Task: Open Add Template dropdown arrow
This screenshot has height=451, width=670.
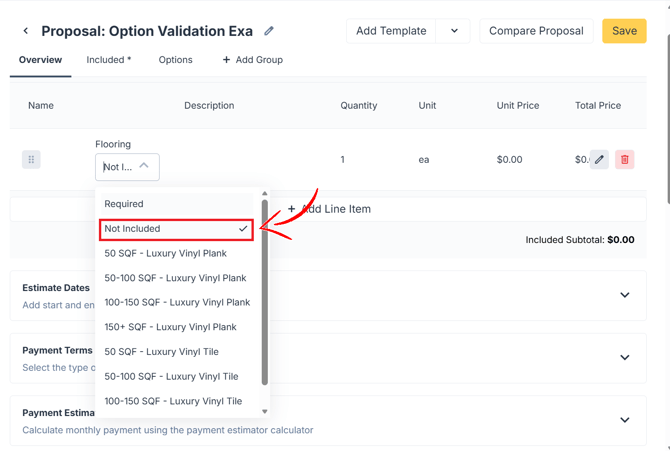Action: click(x=454, y=31)
